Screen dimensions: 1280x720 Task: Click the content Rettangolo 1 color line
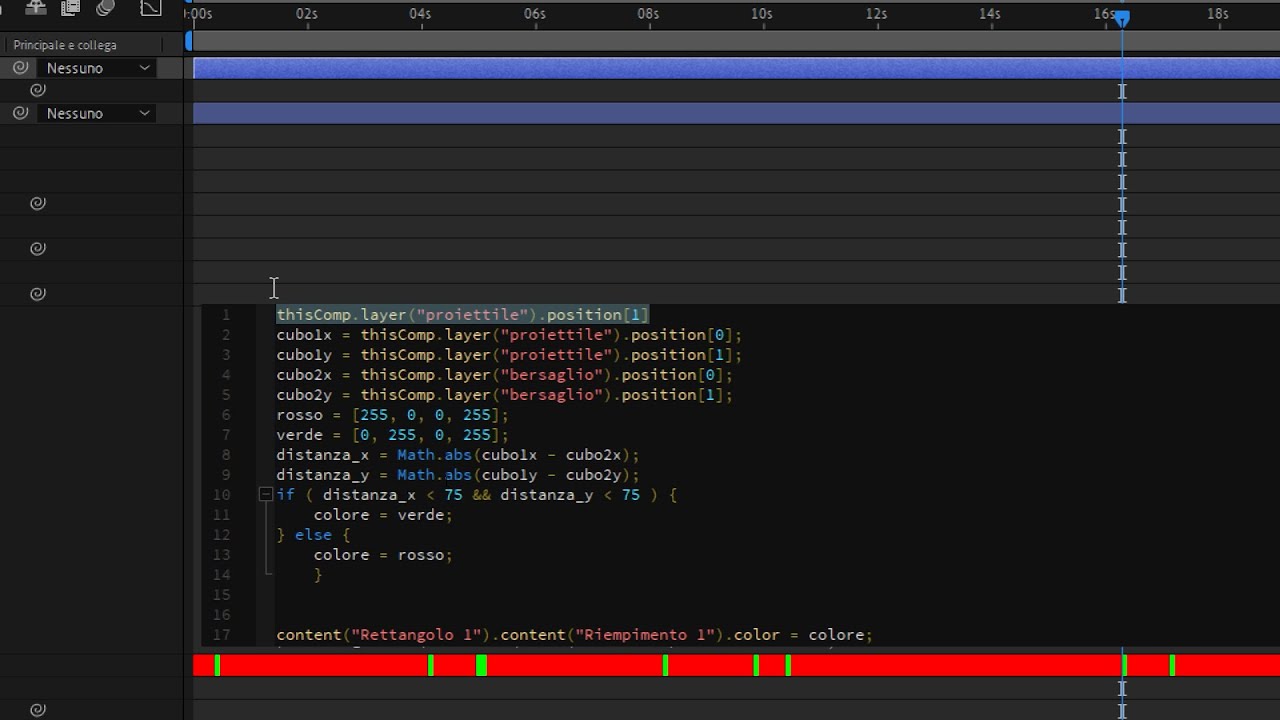575,634
